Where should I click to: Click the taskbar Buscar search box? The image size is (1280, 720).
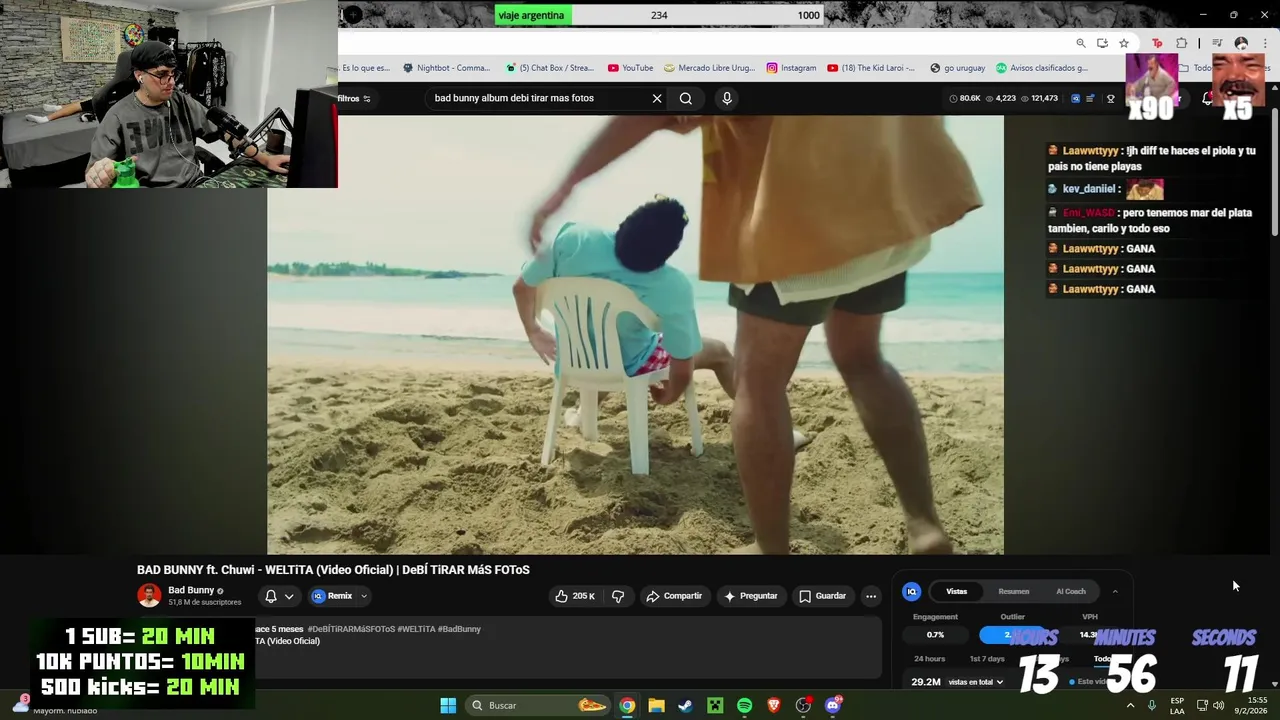click(538, 705)
